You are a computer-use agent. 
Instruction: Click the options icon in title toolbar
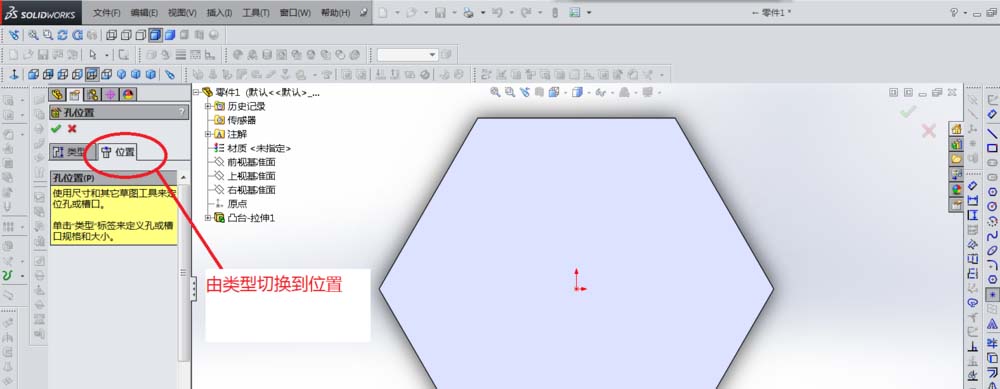coord(574,12)
